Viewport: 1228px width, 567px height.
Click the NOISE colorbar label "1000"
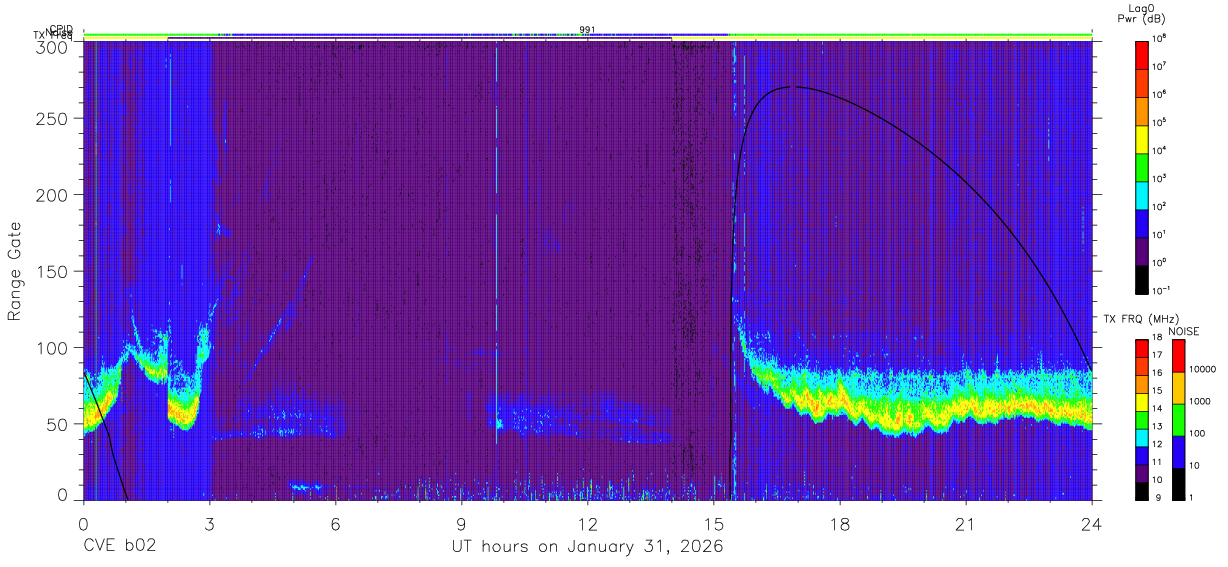pyautogui.click(x=1201, y=402)
